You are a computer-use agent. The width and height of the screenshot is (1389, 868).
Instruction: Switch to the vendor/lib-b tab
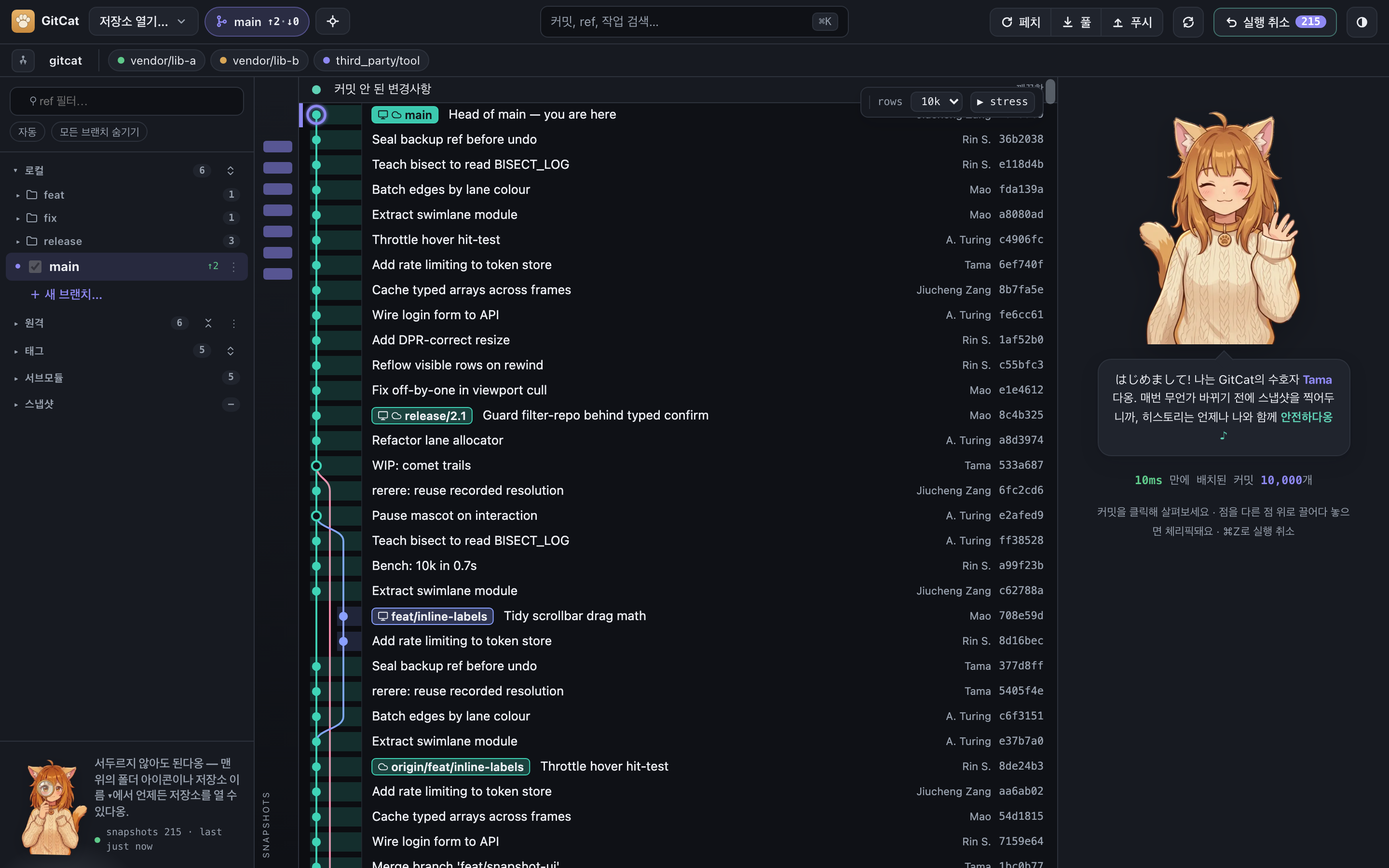click(259, 60)
